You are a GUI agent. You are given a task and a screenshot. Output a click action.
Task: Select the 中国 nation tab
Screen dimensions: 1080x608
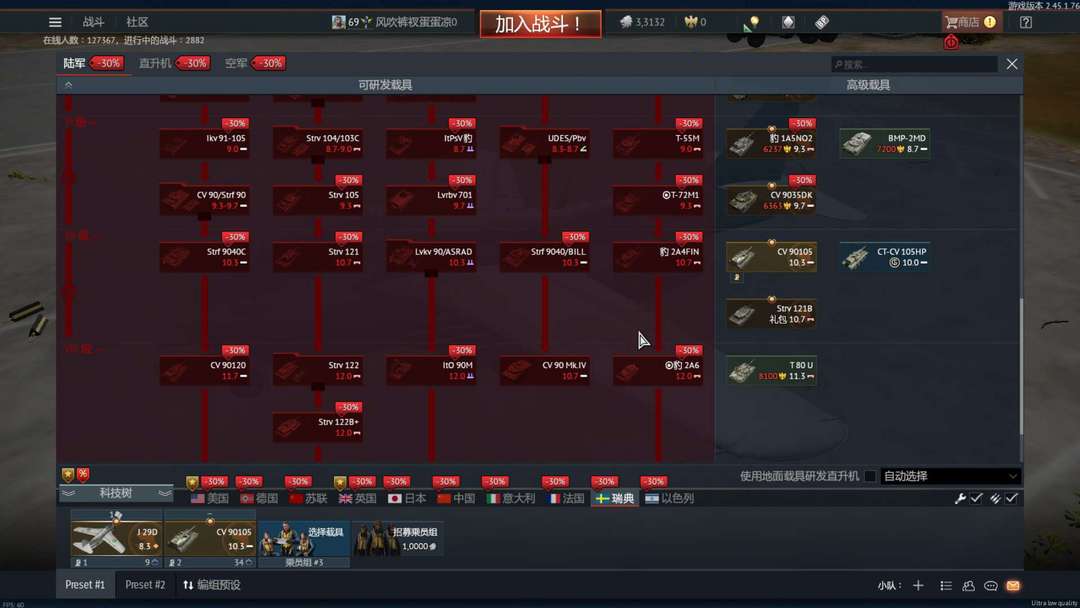456,498
